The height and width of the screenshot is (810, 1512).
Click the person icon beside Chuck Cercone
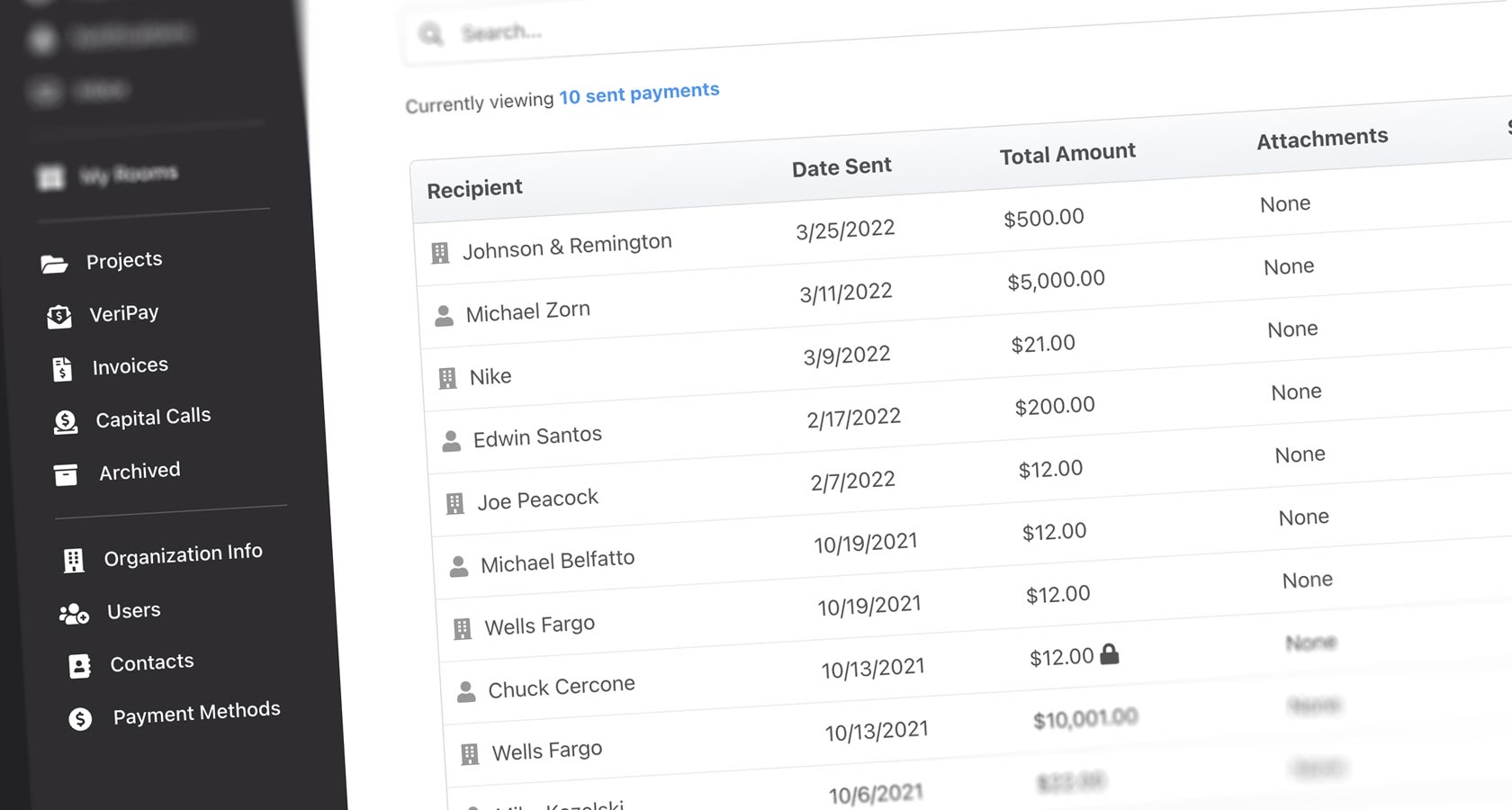[466, 691]
